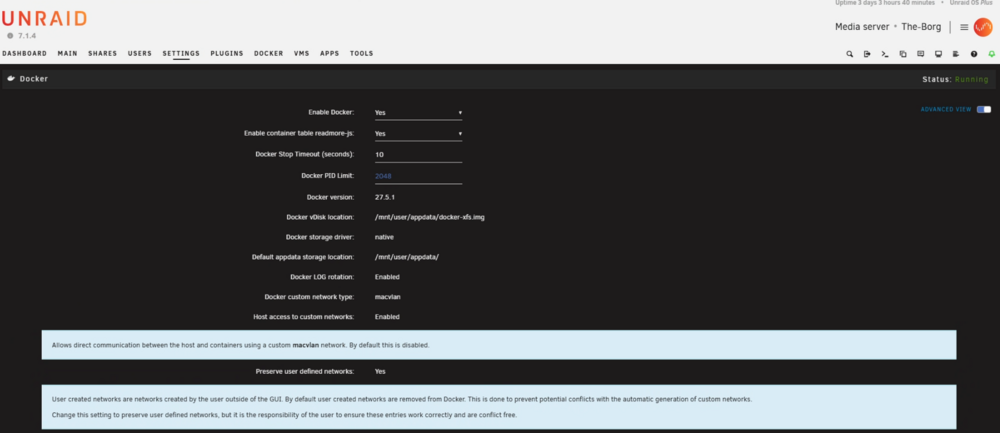
Task: Open the Docker tab in navigation
Action: 268,54
